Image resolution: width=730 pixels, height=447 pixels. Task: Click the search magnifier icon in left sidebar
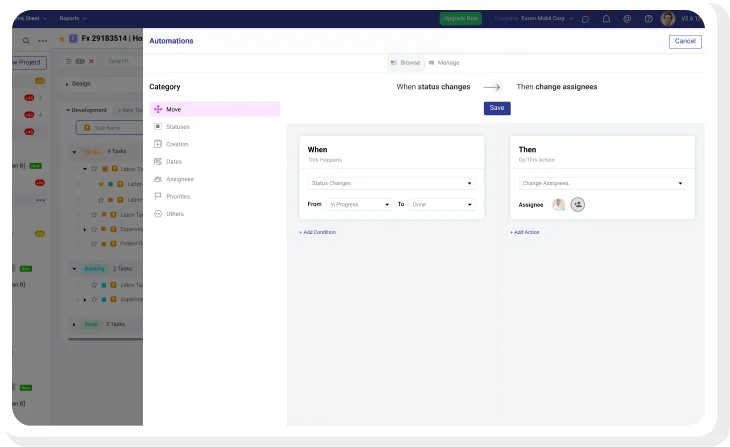click(27, 41)
